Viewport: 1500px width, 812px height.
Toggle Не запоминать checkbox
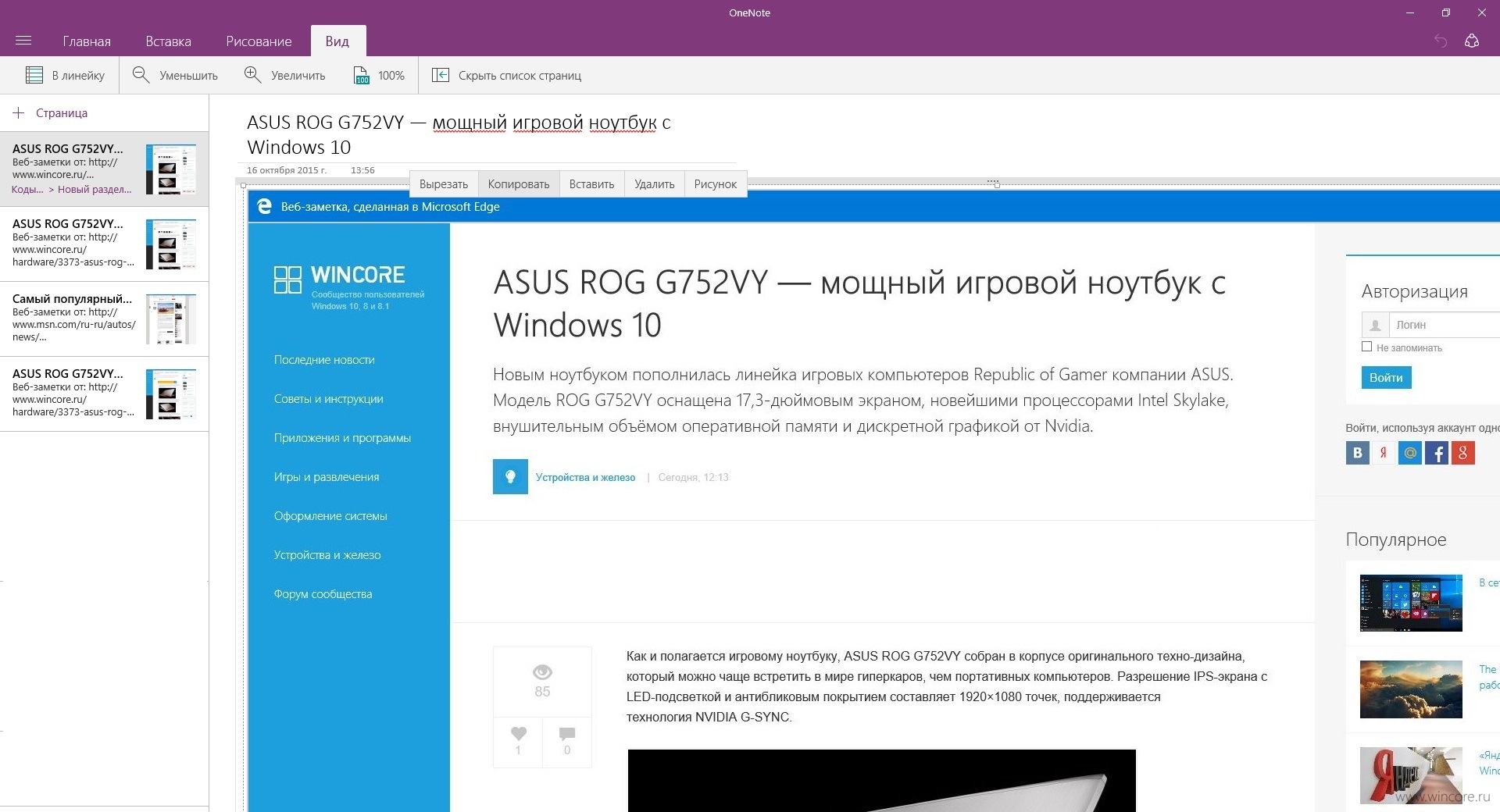coord(1366,347)
